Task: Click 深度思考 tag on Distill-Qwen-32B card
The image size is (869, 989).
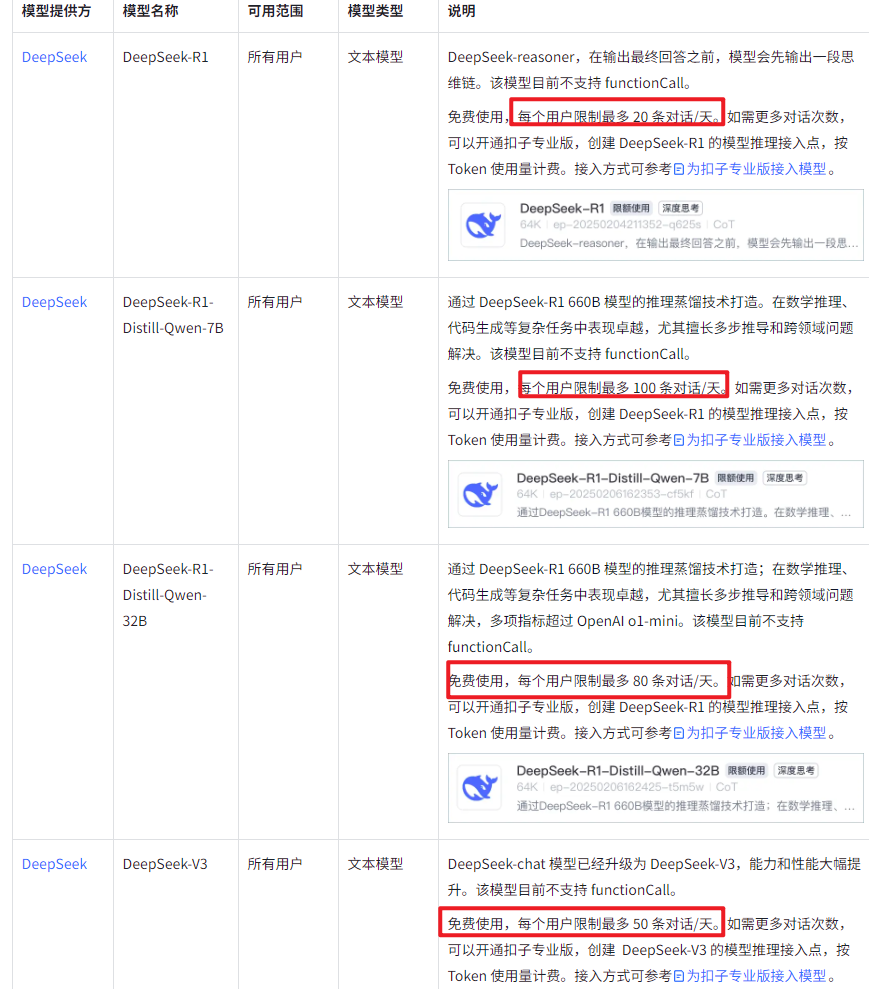Action: (x=796, y=771)
